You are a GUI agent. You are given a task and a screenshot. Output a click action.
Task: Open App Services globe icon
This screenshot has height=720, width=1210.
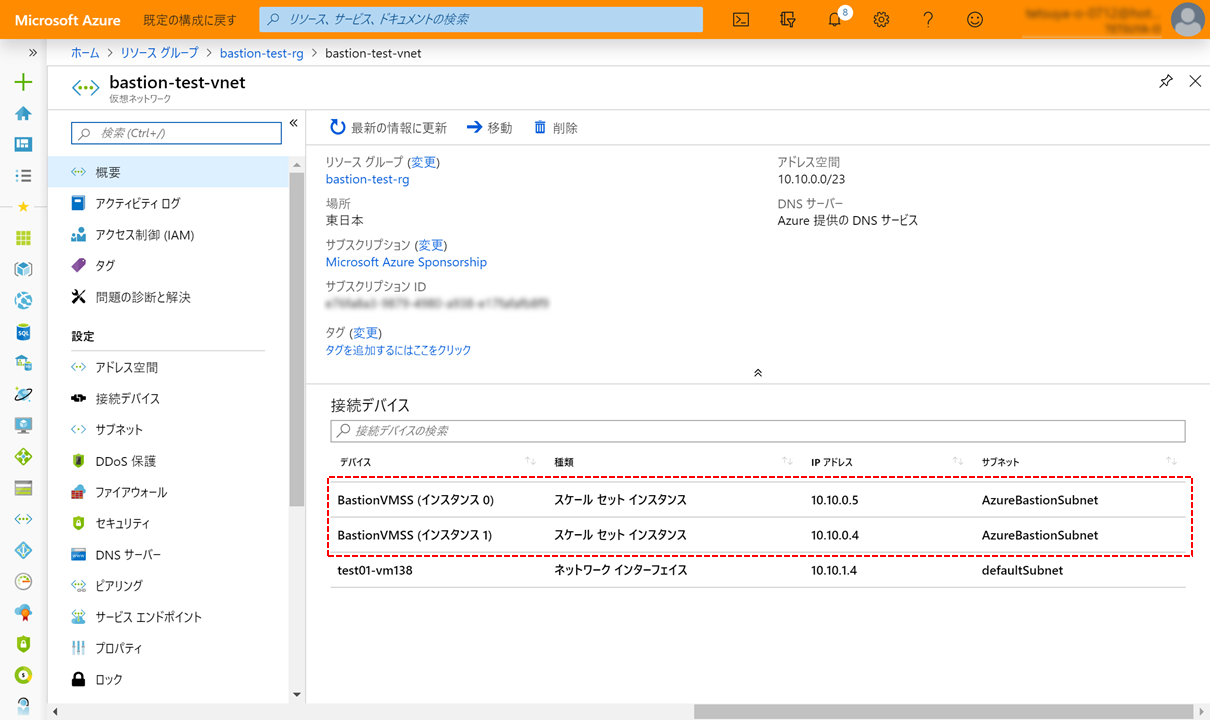(23, 300)
